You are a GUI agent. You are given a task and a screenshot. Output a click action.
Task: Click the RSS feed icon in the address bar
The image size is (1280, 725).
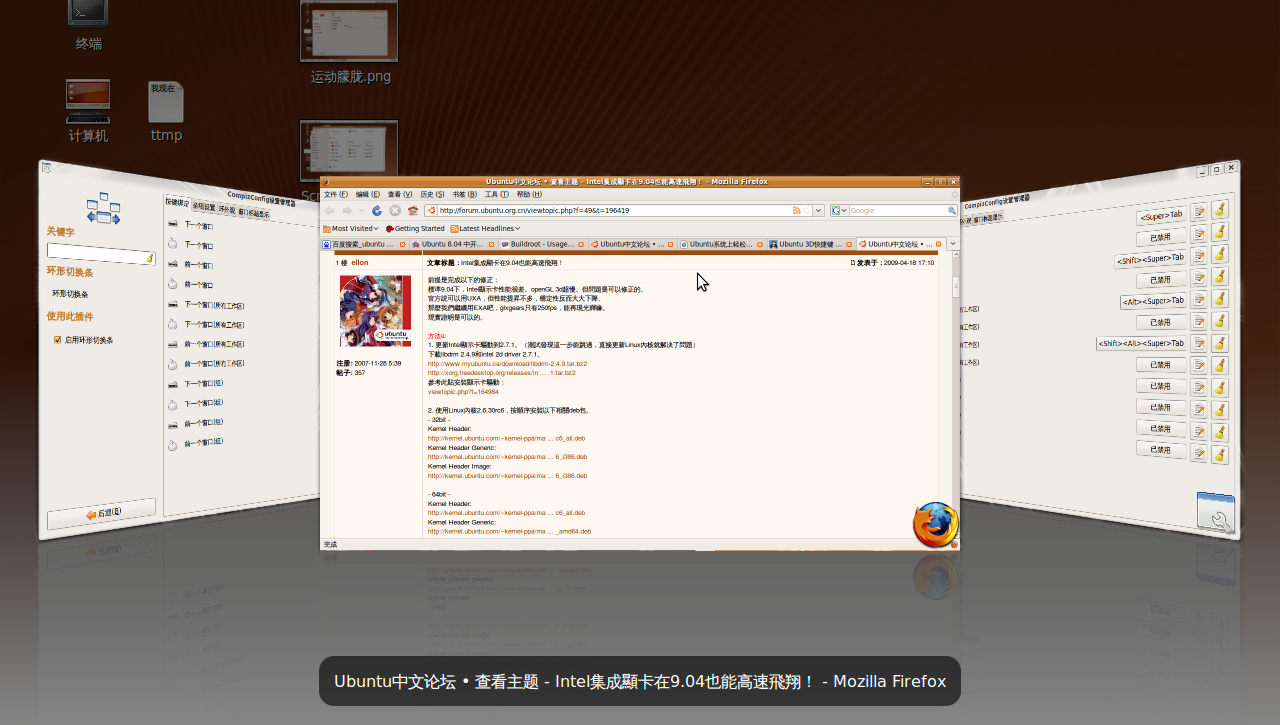(x=796, y=211)
